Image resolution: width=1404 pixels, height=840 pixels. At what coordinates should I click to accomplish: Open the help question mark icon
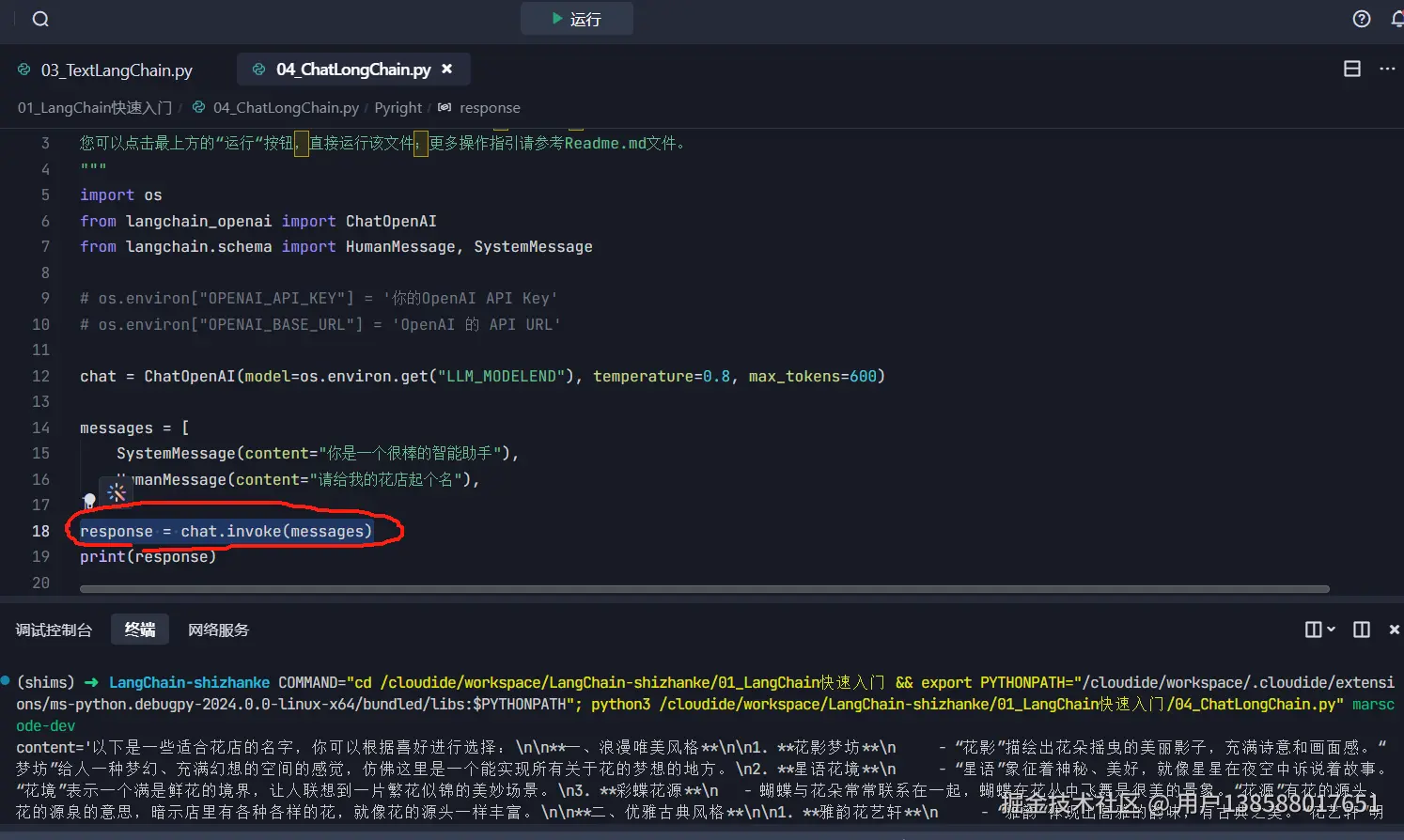pyautogui.click(x=1362, y=19)
